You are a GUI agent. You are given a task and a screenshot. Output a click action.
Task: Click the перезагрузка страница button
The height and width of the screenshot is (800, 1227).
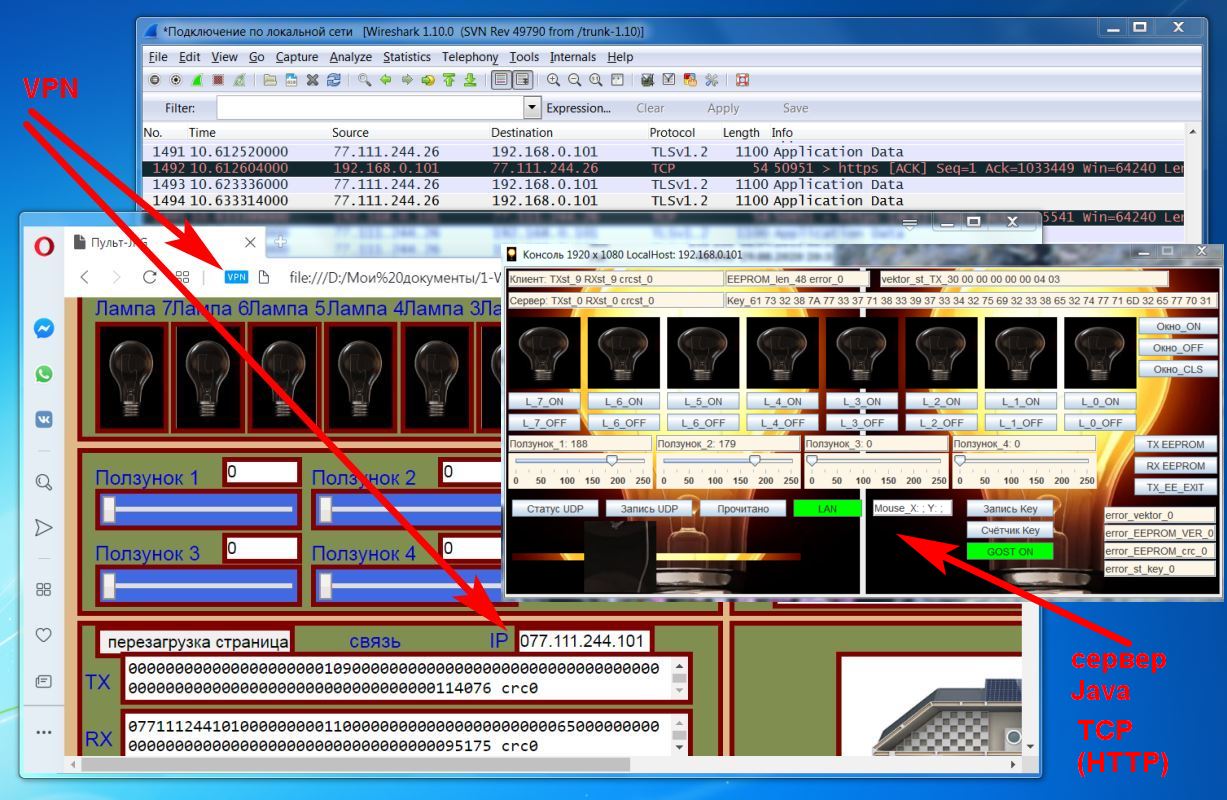(x=198, y=641)
